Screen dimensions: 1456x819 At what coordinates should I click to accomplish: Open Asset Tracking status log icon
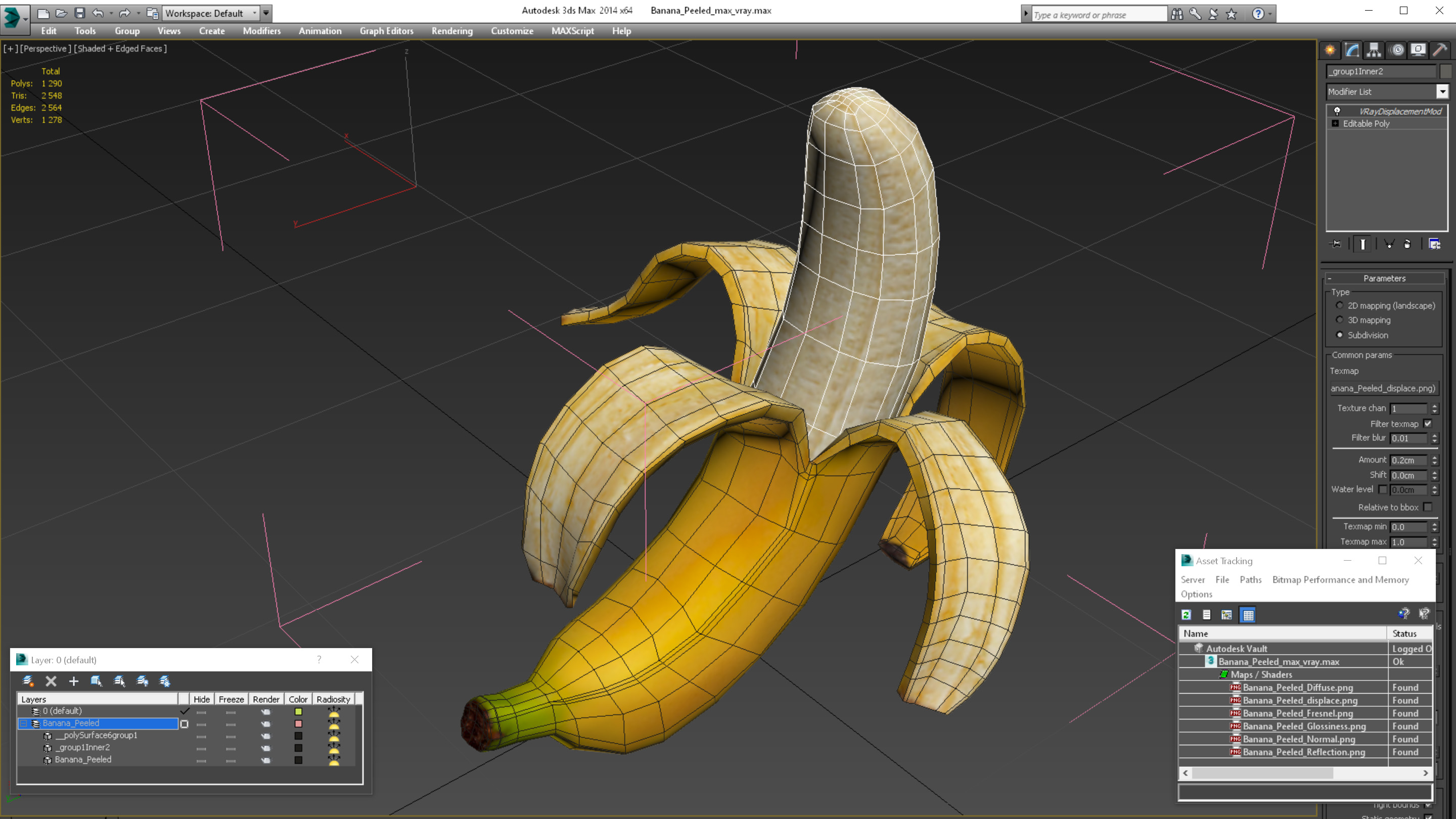1207,615
